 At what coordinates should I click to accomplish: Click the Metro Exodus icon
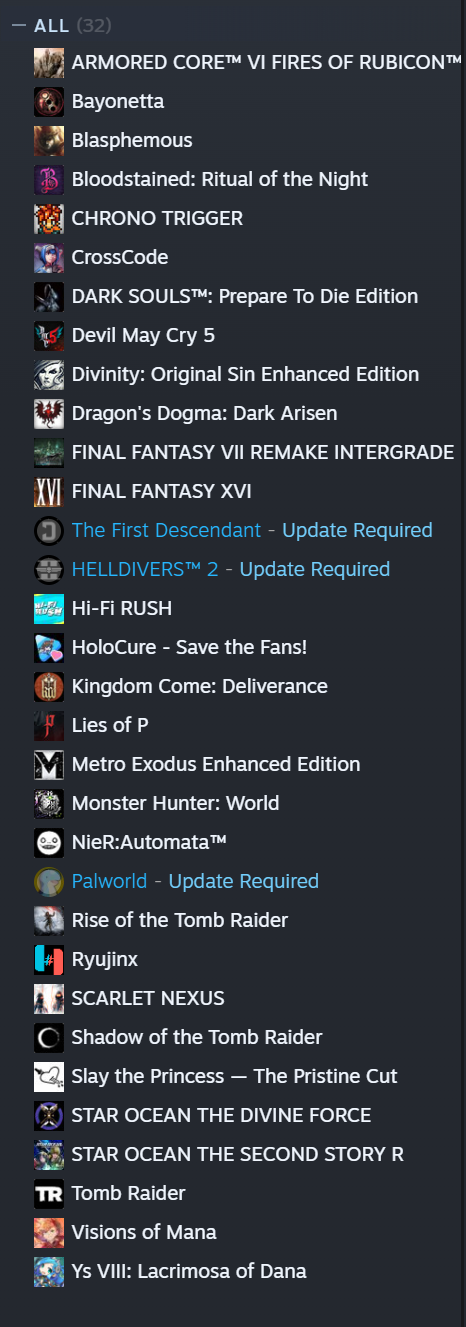pyautogui.click(x=49, y=764)
